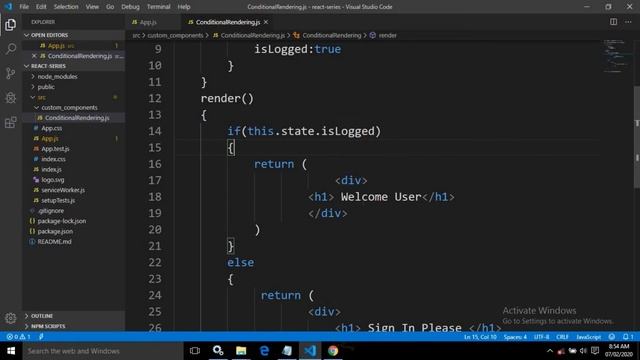
Task: Open the View menu
Action: pyautogui.click(x=92, y=7)
